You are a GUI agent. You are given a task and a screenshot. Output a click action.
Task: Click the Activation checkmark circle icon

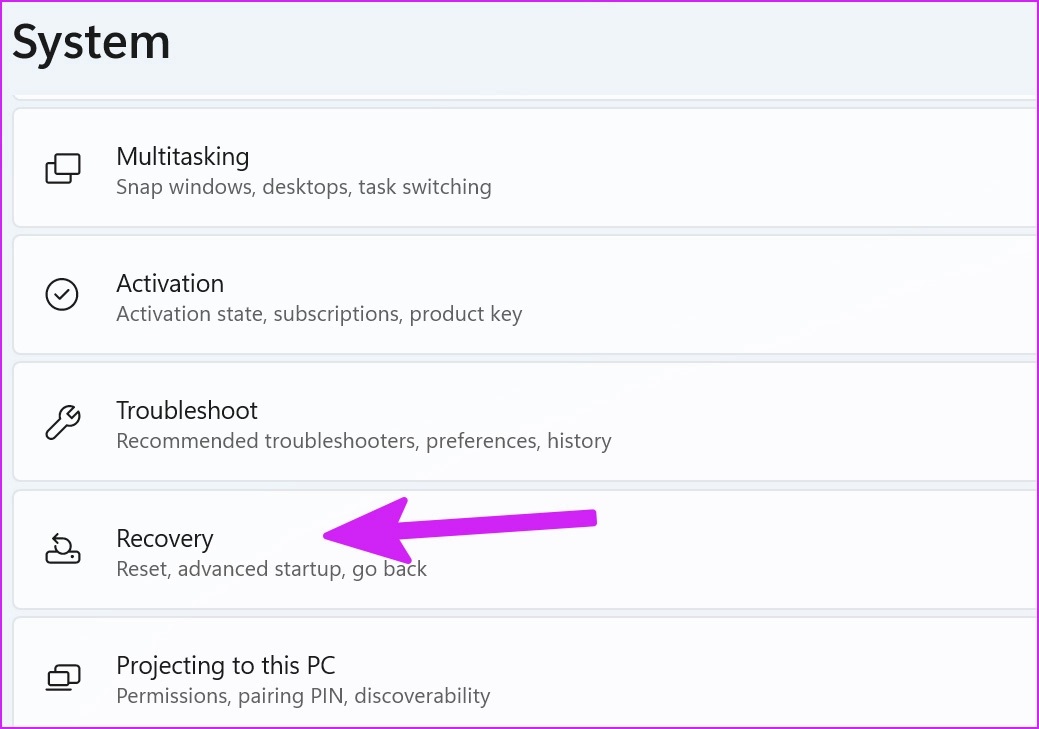click(x=63, y=295)
